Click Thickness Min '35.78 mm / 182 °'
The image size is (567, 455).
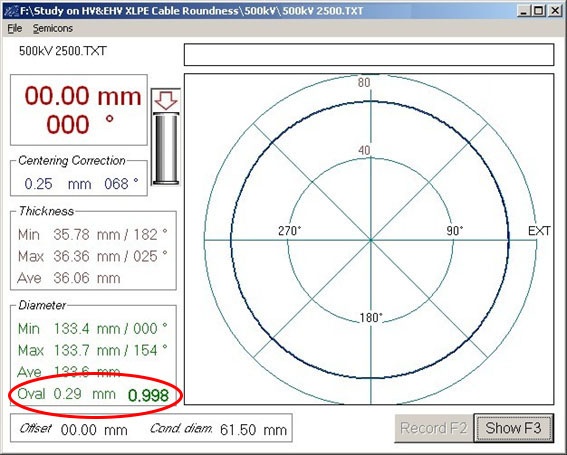point(111,235)
